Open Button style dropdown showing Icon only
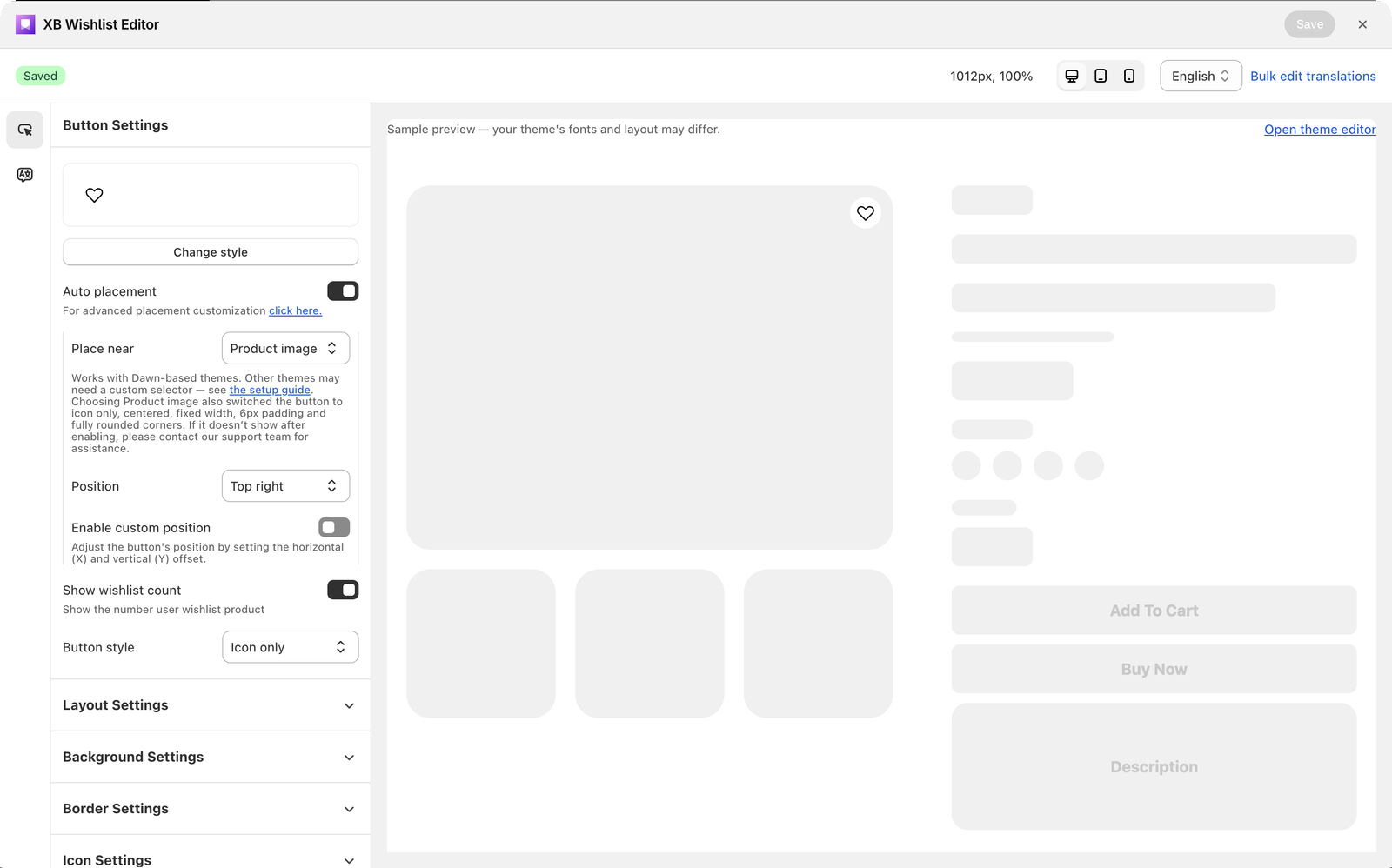The image size is (1392, 868). click(290, 647)
